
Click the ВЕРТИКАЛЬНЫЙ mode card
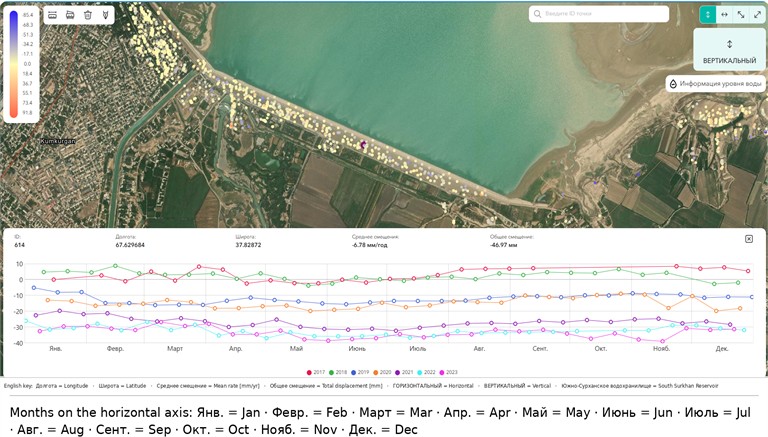tap(729, 49)
